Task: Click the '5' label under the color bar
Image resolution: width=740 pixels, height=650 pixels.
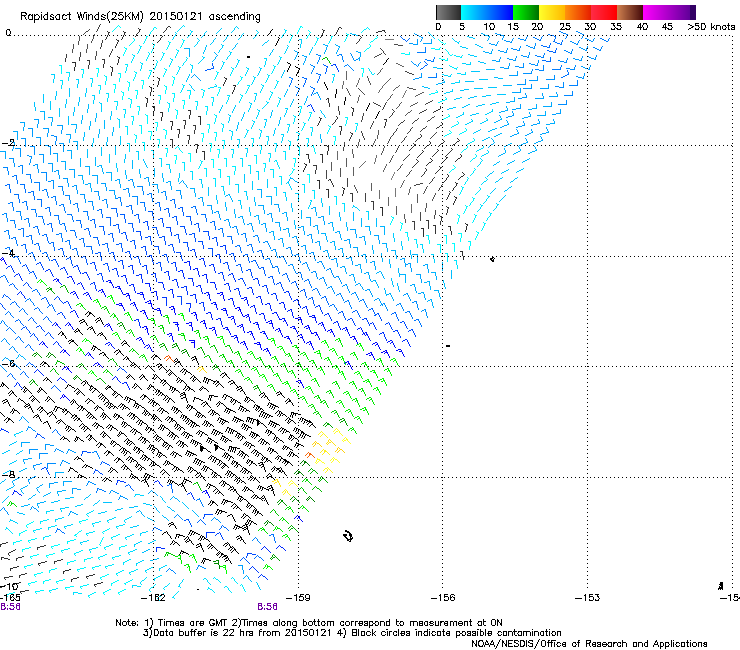Action: 462,27
